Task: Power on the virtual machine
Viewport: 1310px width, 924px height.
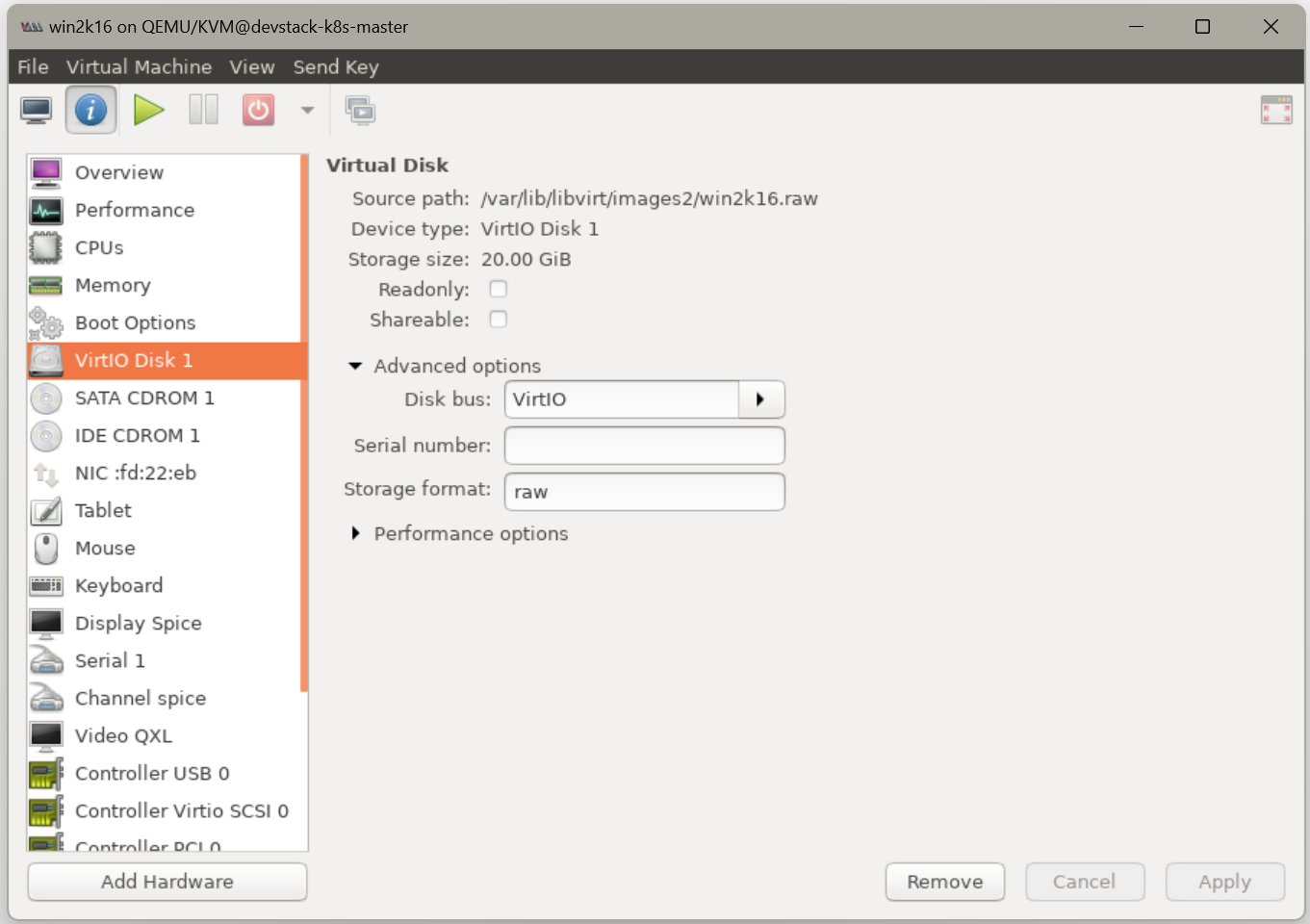Action: [x=148, y=110]
